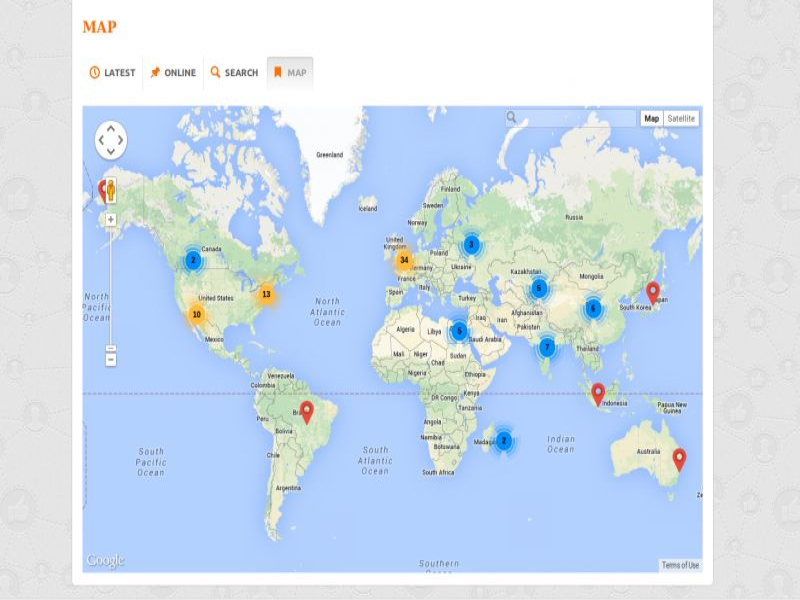Open the Search tab

234,73
